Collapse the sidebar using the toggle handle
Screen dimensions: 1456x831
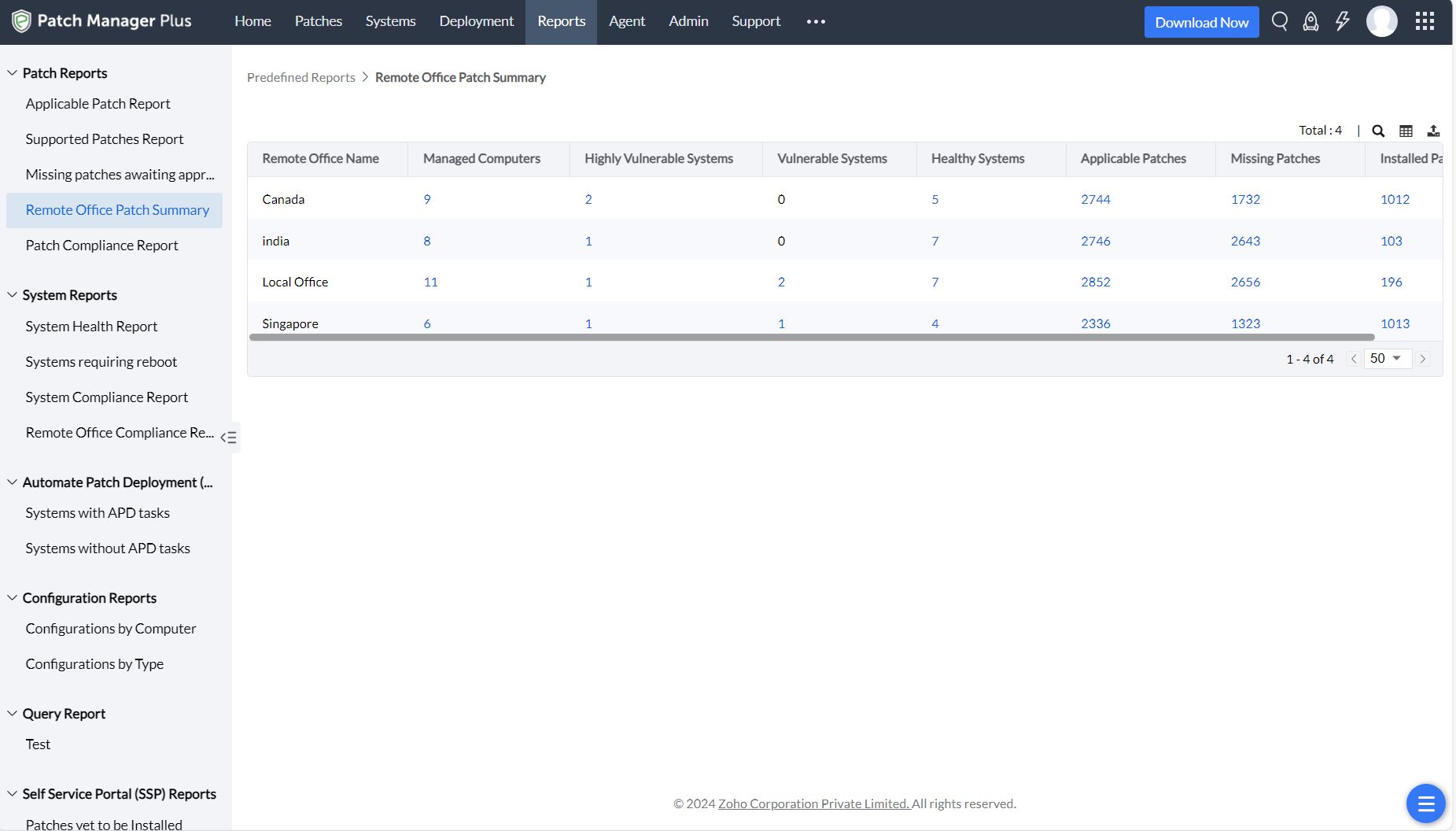point(229,438)
